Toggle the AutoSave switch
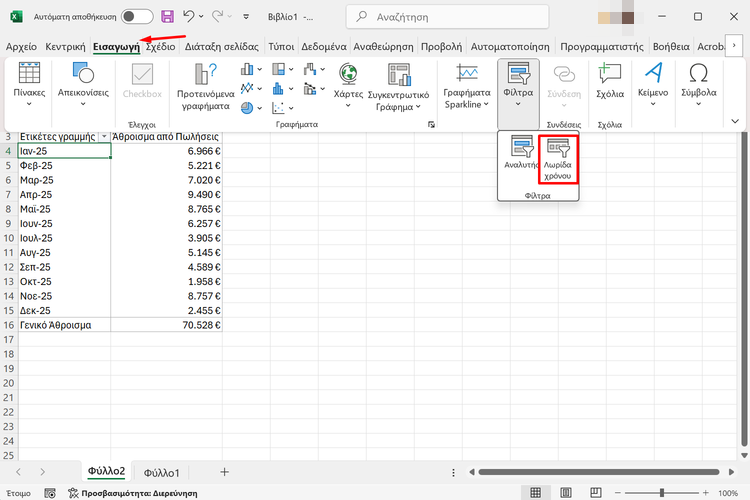750x500 pixels. (x=137, y=17)
